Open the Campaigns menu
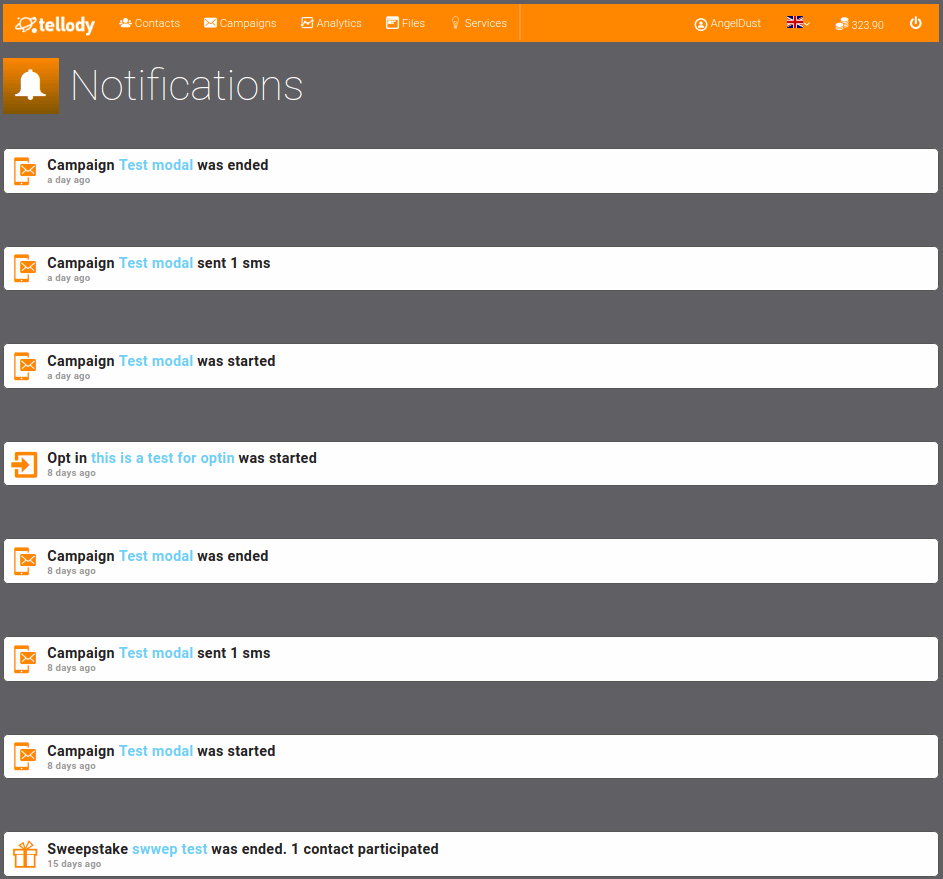 coord(240,23)
